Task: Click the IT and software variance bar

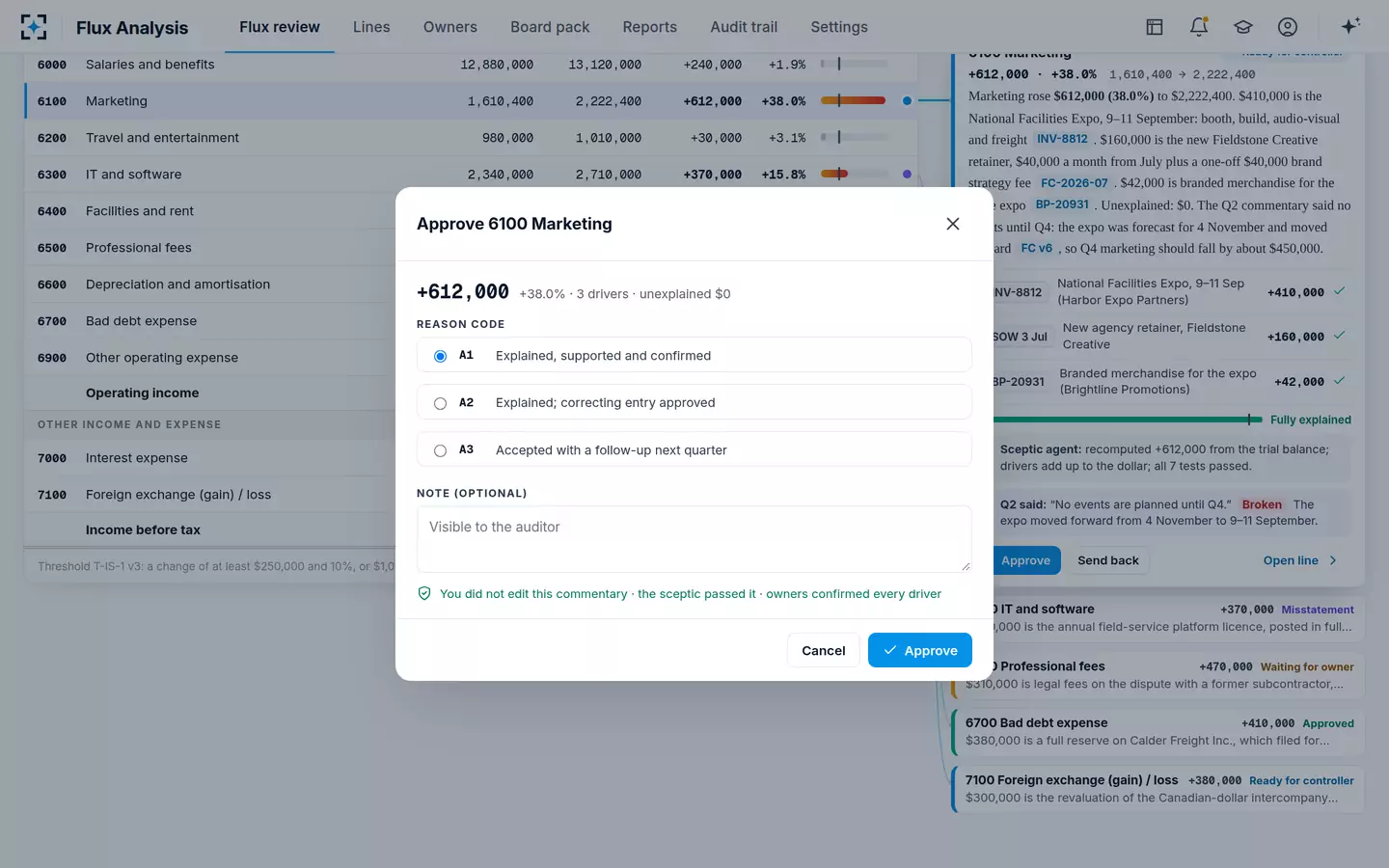Action: (x=853, y=175)
